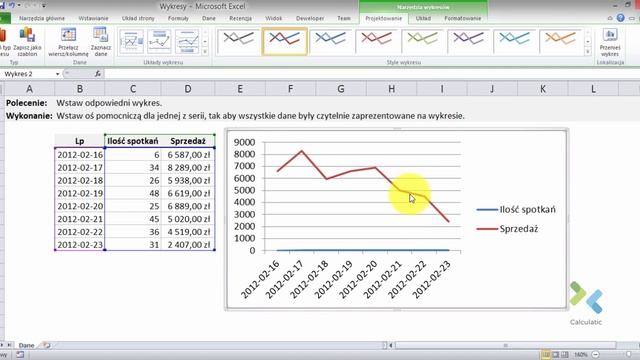Image resolution: width=640 pixels, height=360 pixels.
Task: Select column H header
Action: click(x=391, y=89)
